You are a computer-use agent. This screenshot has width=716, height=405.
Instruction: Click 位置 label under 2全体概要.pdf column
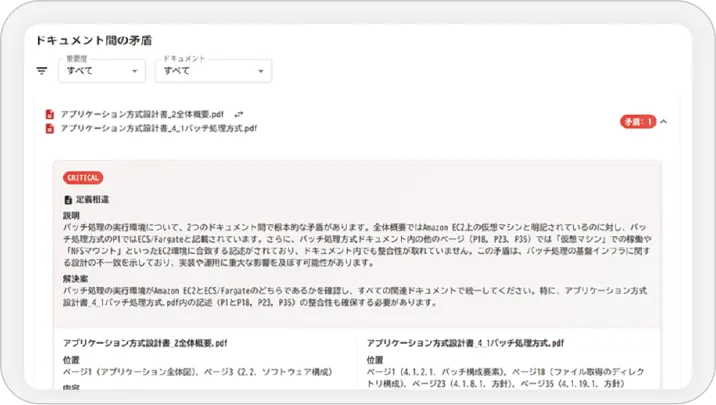71,360
